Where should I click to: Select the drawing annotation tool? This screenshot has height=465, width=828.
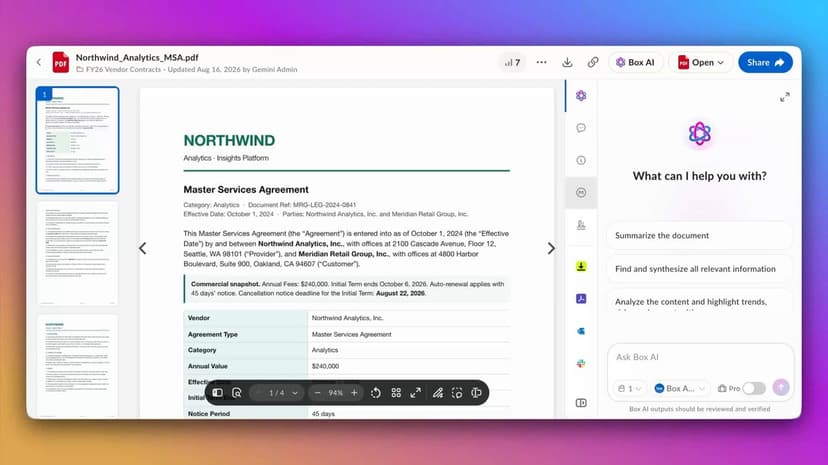tap(438, 393)
